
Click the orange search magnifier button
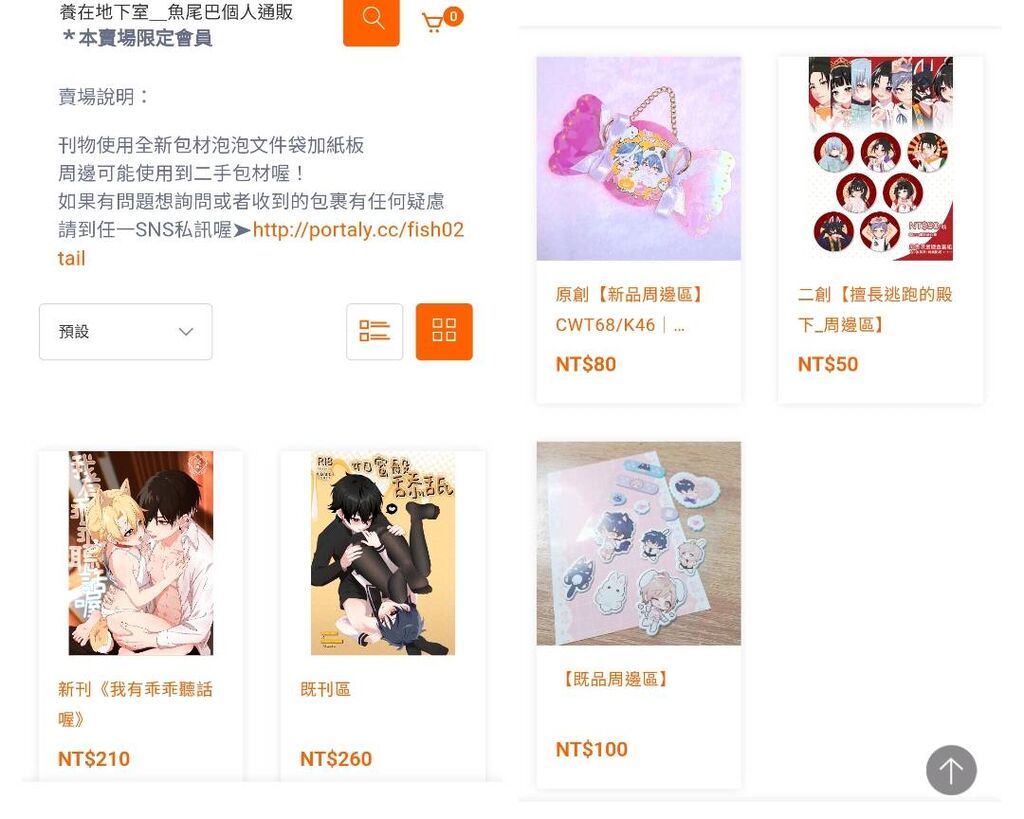371,21
